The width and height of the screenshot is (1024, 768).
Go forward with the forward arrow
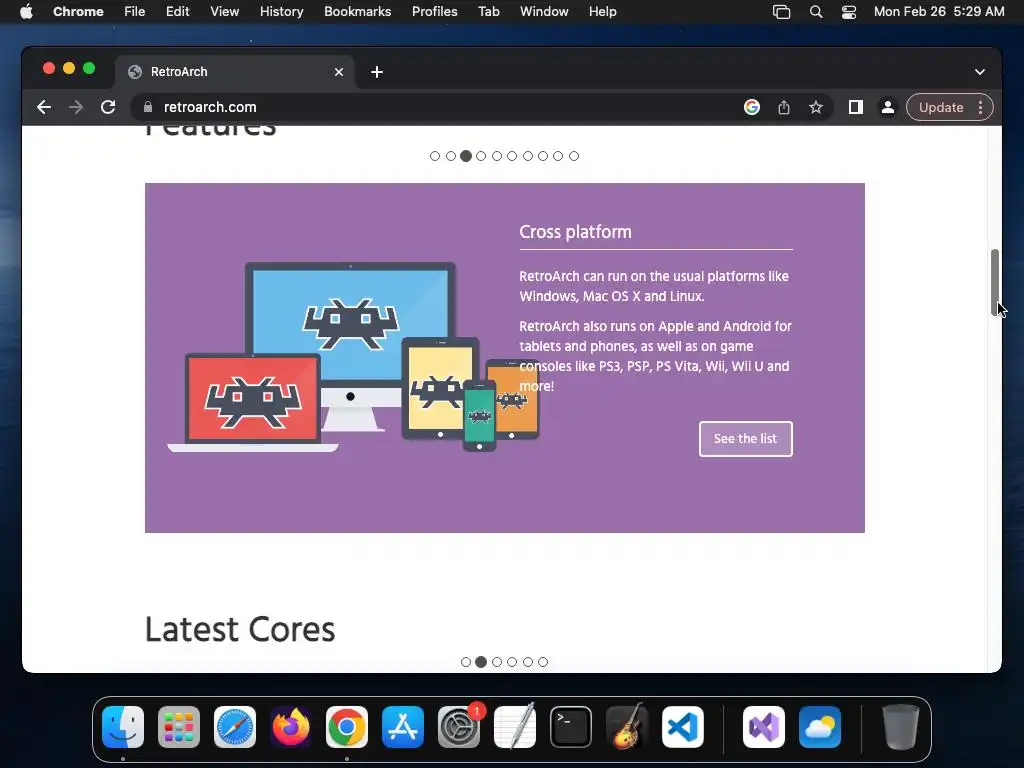click(x=76, y=107)
